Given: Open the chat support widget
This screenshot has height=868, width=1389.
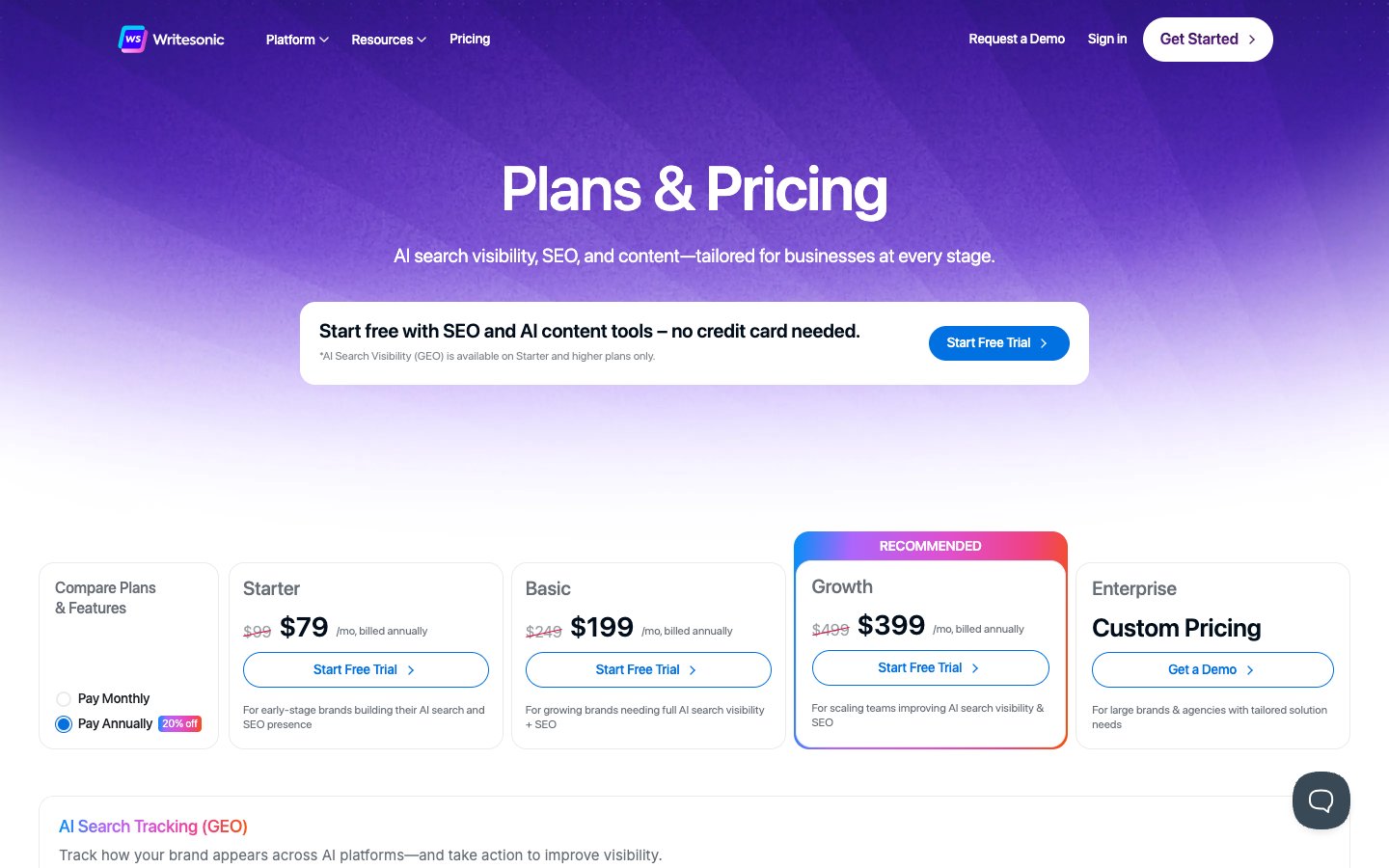Looking at the screenshot, I should tap(1321, 800).
